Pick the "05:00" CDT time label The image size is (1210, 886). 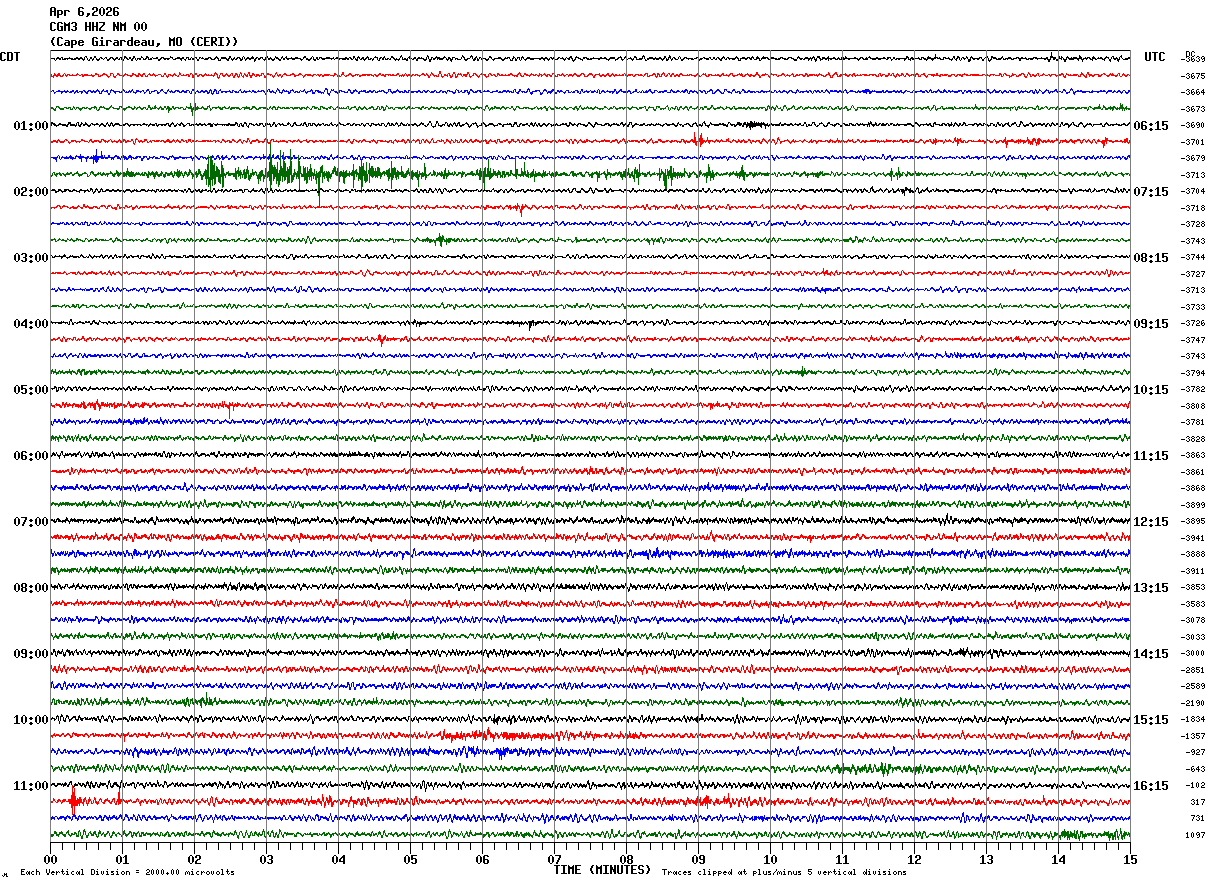pyautogui.click(x=31, y=390)
